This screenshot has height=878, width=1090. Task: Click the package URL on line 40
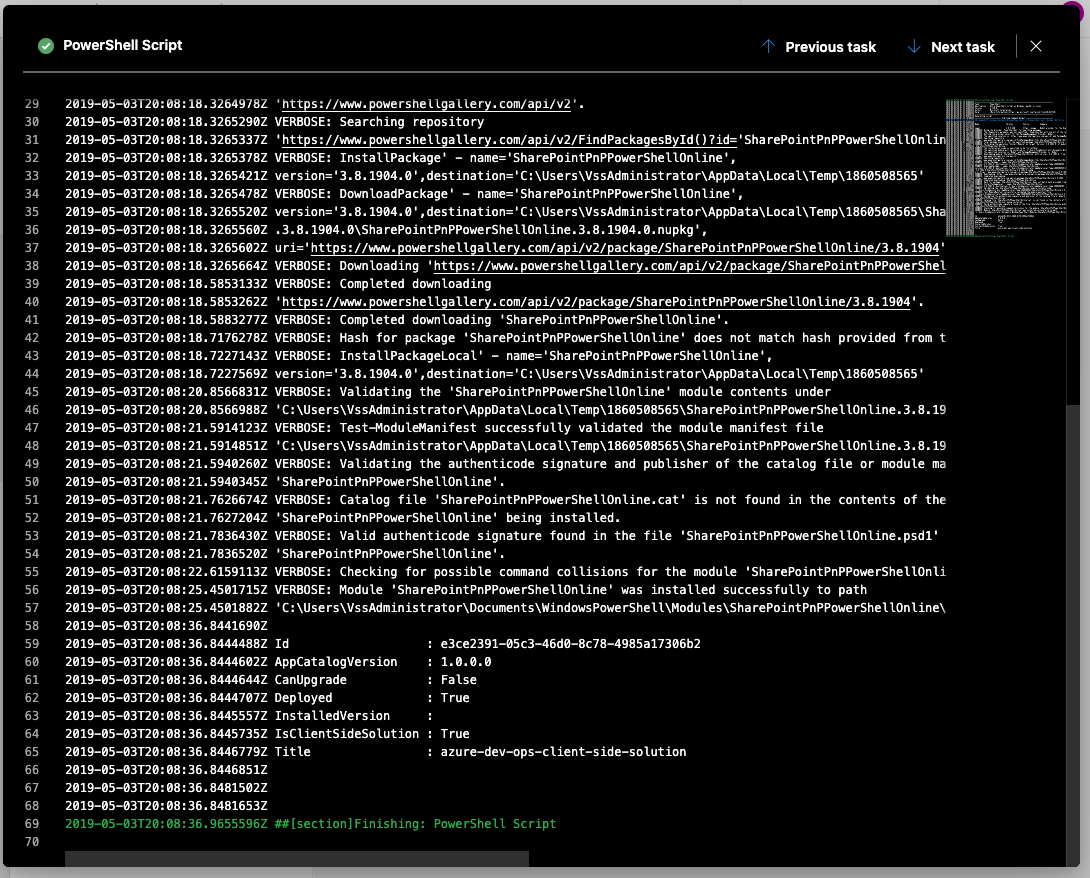click(x=598, y=302)
